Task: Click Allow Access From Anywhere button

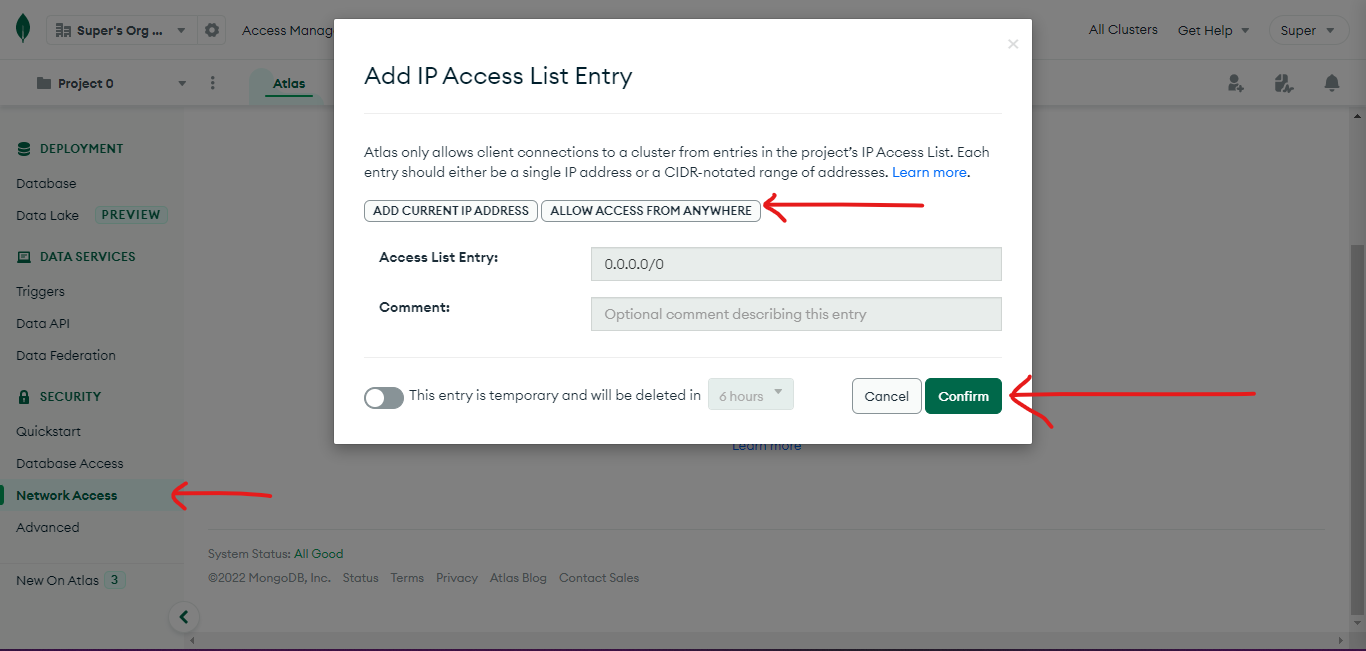Action: point(651,211)
